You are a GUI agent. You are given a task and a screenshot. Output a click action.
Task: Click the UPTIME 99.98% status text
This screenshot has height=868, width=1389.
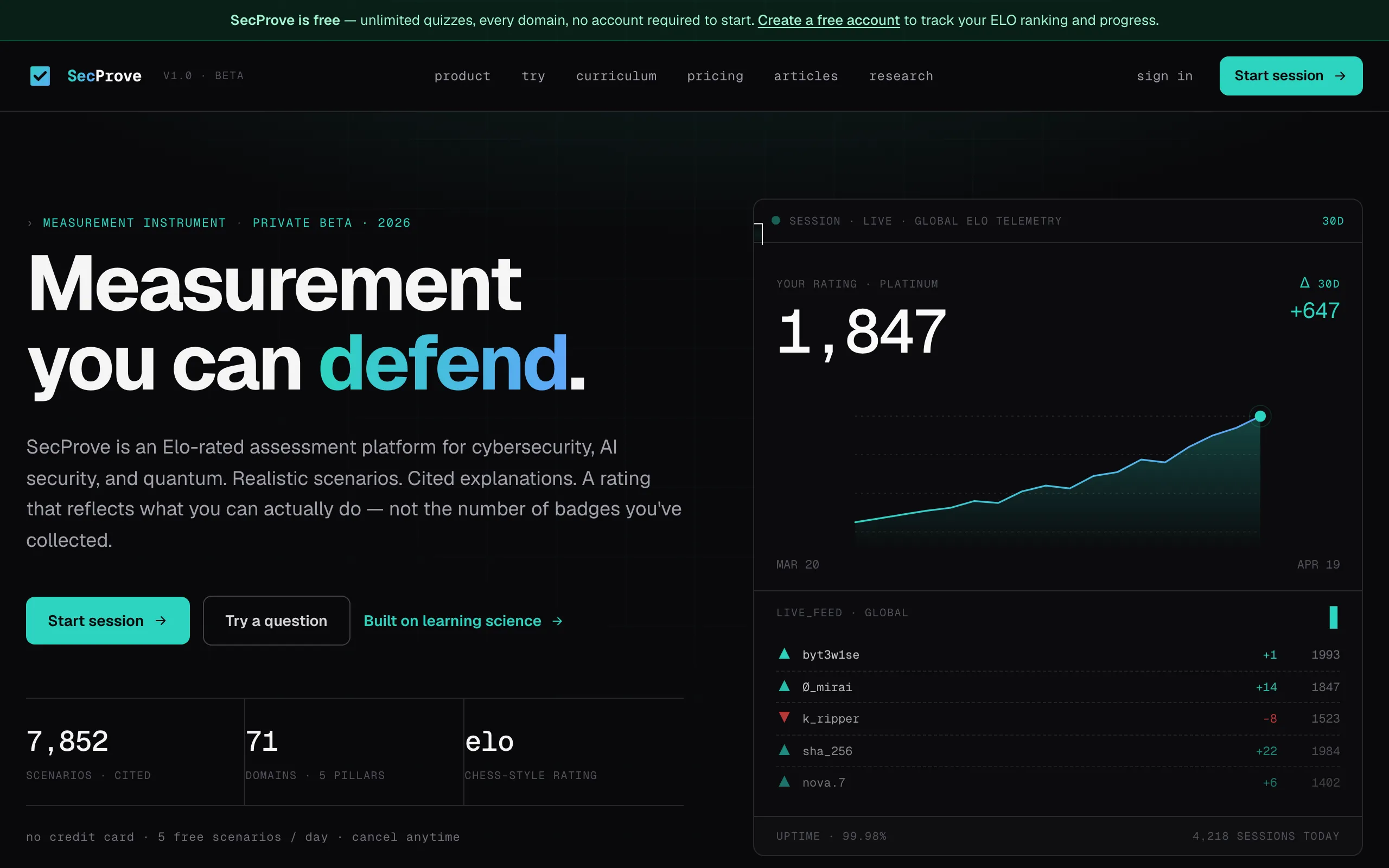click(831, 837)
